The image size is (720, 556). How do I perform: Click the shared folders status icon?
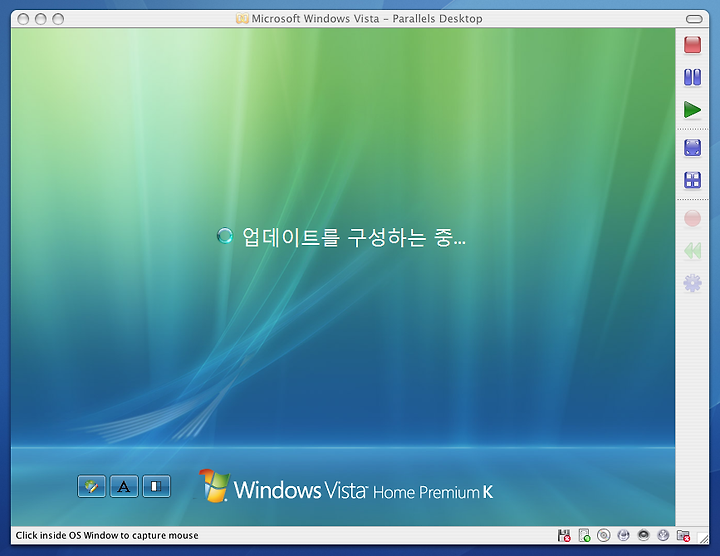click(683, 535)
